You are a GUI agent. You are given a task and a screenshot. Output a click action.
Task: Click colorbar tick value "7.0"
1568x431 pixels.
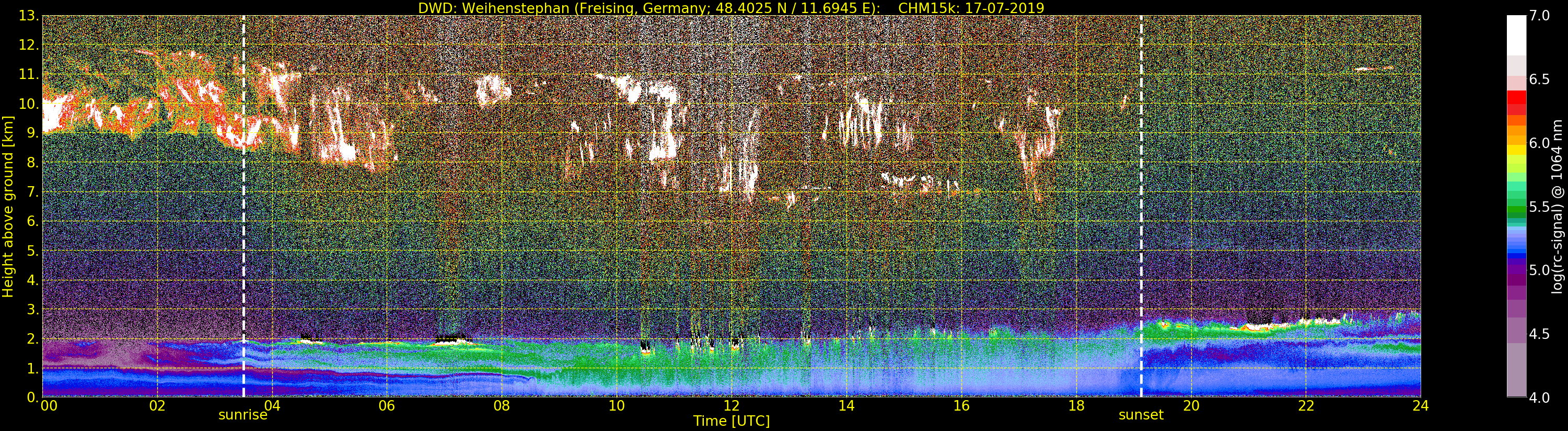point(1540,16)
